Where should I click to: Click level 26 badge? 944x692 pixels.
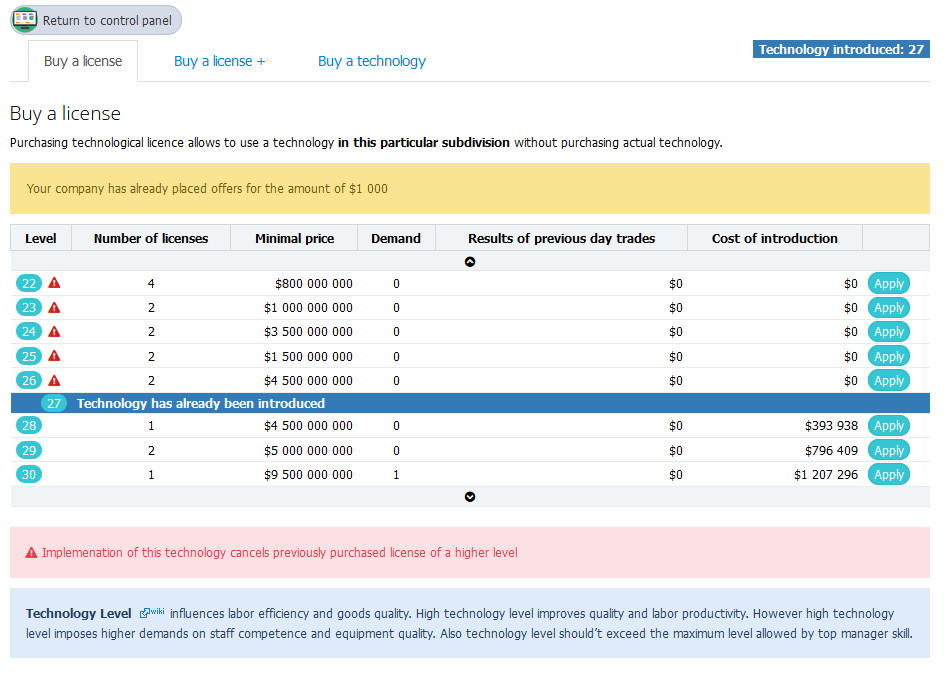click(29, 380)
